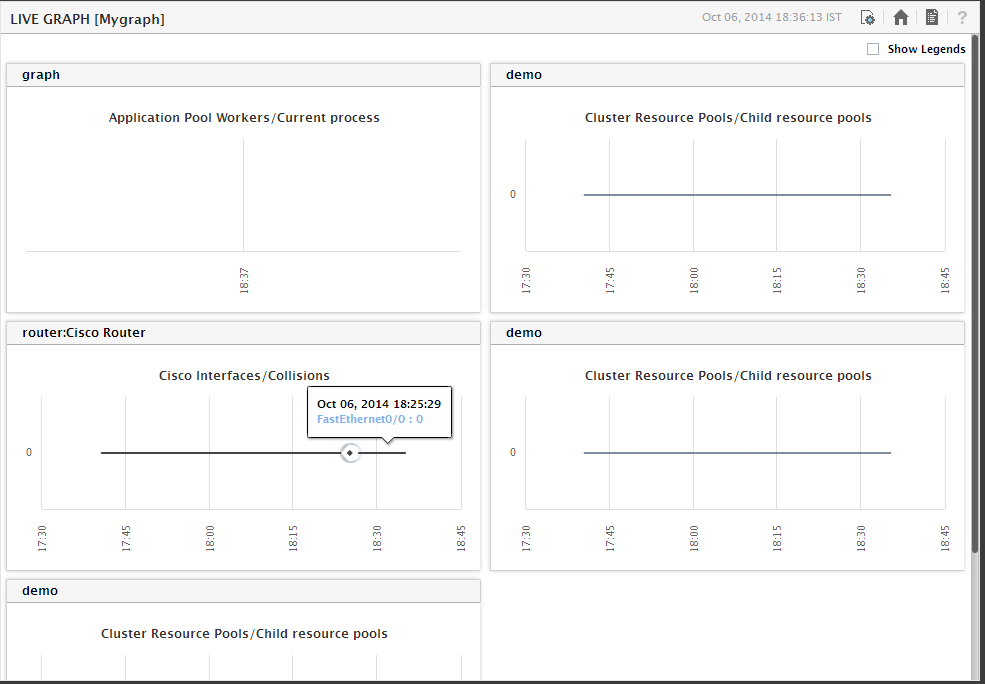
Task: Open the help question mark icon
Action: tap(962, 18)
